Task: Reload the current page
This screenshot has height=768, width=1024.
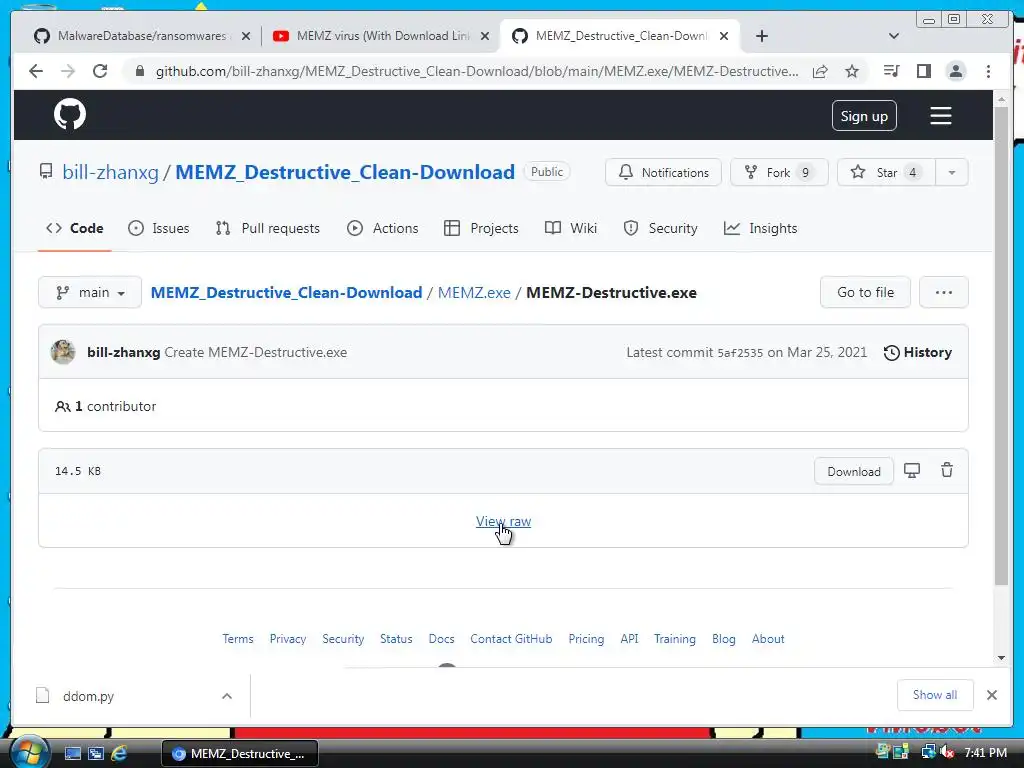Action: (x=100, y=71)
